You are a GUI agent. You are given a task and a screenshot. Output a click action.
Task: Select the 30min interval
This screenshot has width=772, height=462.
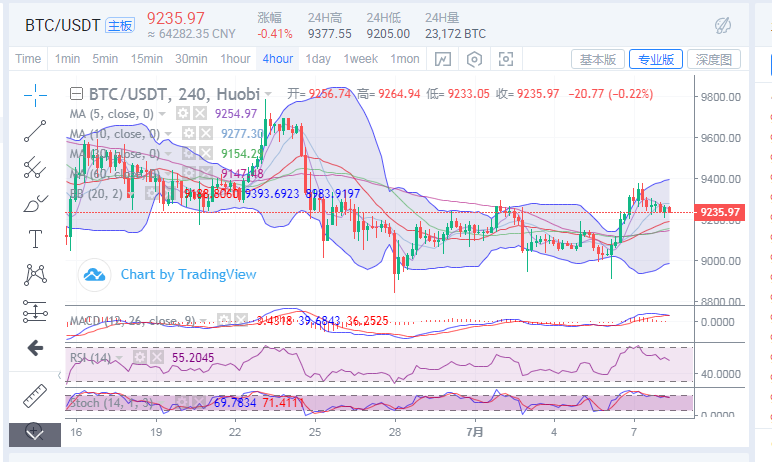(x=191, y=59)
